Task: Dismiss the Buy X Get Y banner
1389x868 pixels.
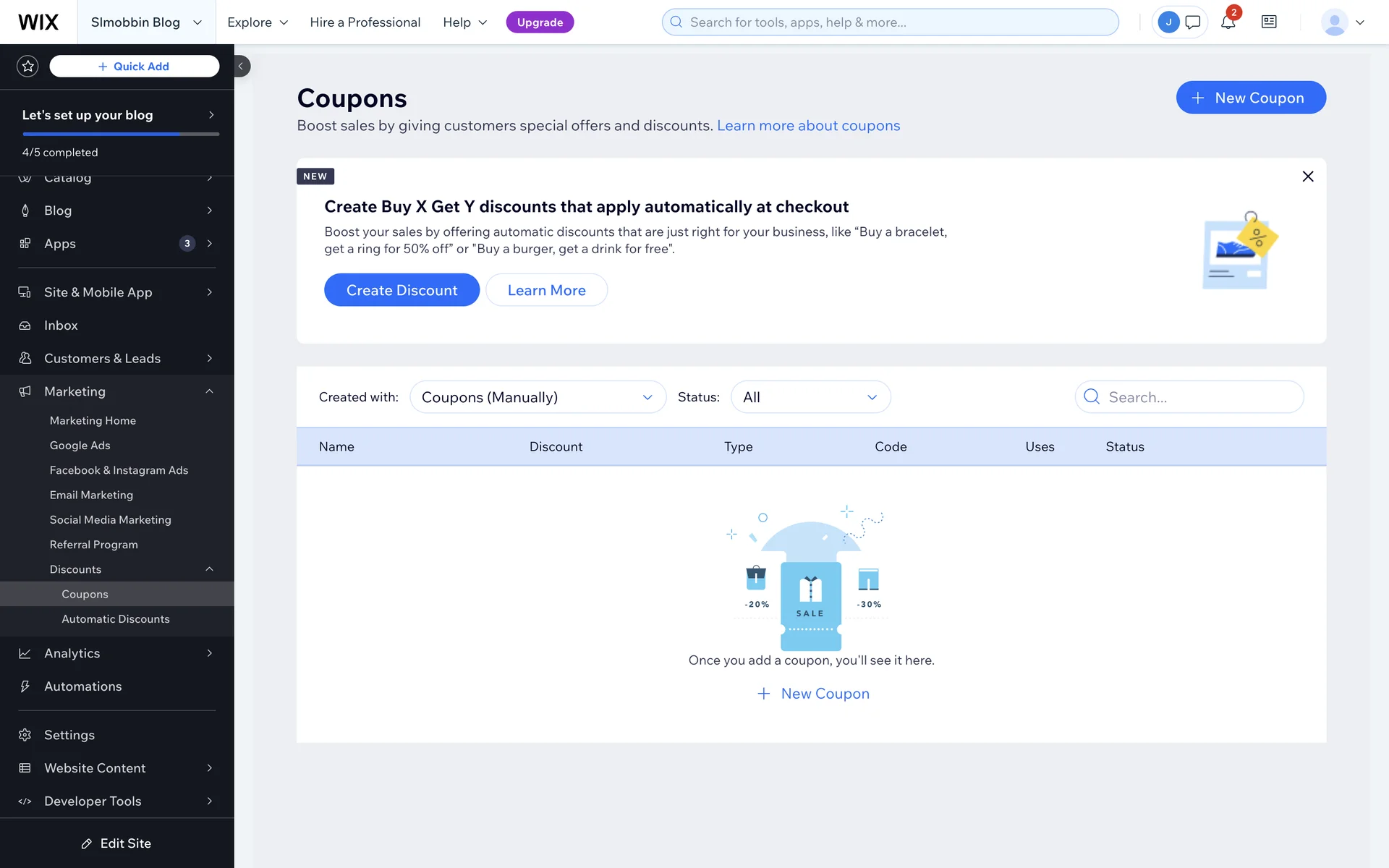Action: pos(1308,176)
